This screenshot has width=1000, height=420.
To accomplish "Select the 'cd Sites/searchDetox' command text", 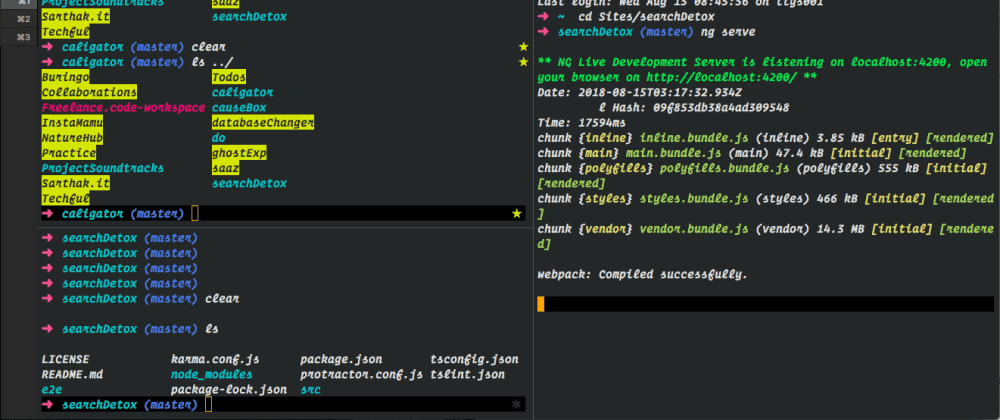I will point(646,17).
